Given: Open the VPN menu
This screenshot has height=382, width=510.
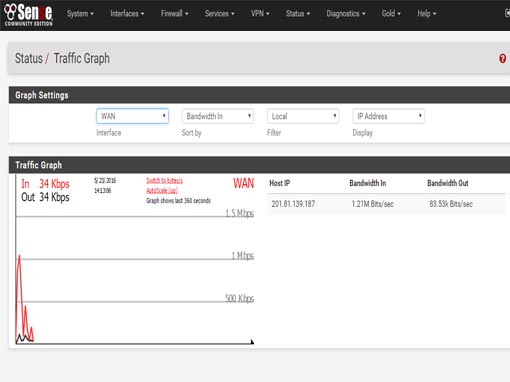Looking at the screenshot, I should (x=260, y=14).
